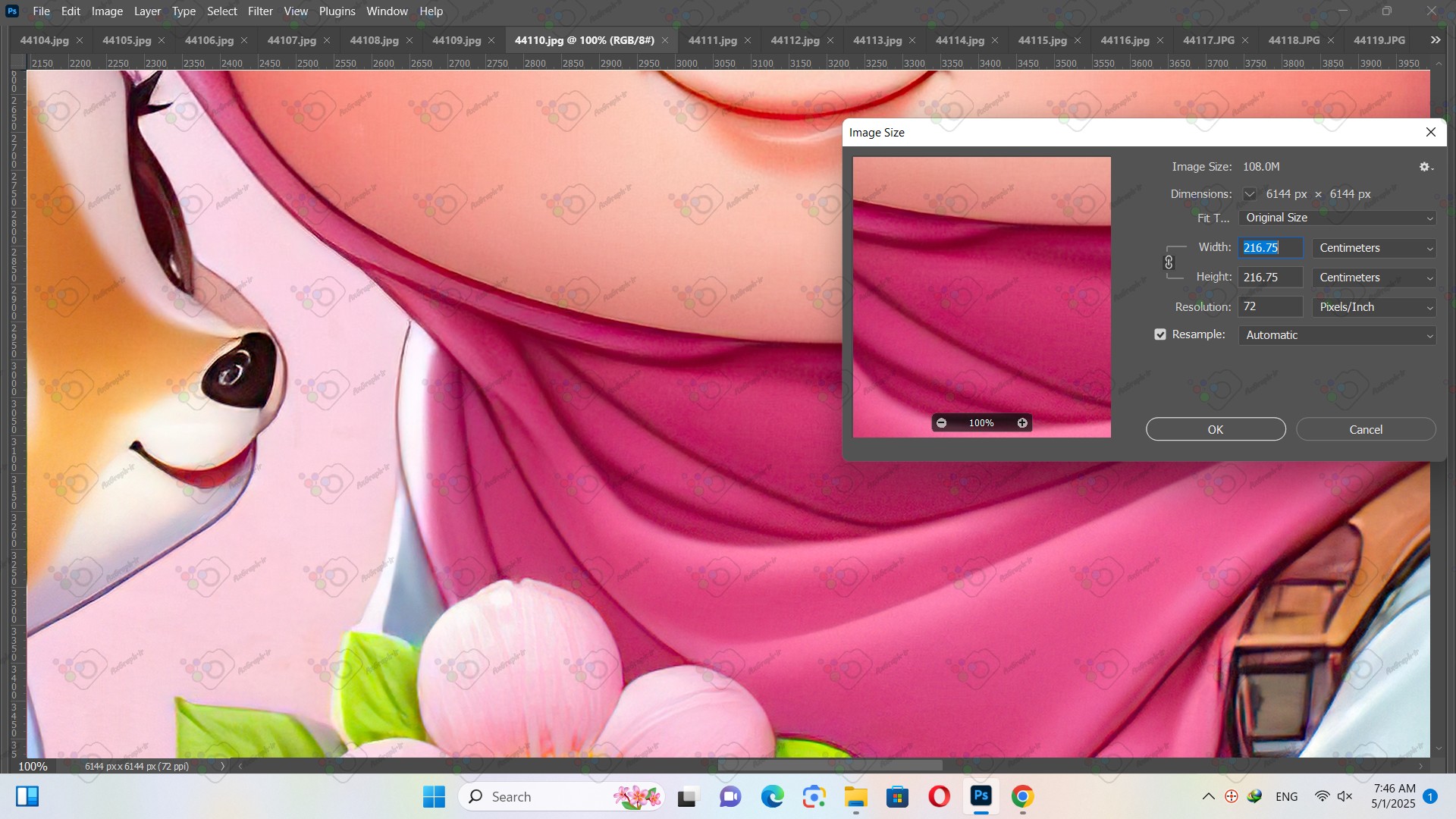This screenshot has height=819, width=1456.
Task: Open the File menu
Action: tap(41, 11)
